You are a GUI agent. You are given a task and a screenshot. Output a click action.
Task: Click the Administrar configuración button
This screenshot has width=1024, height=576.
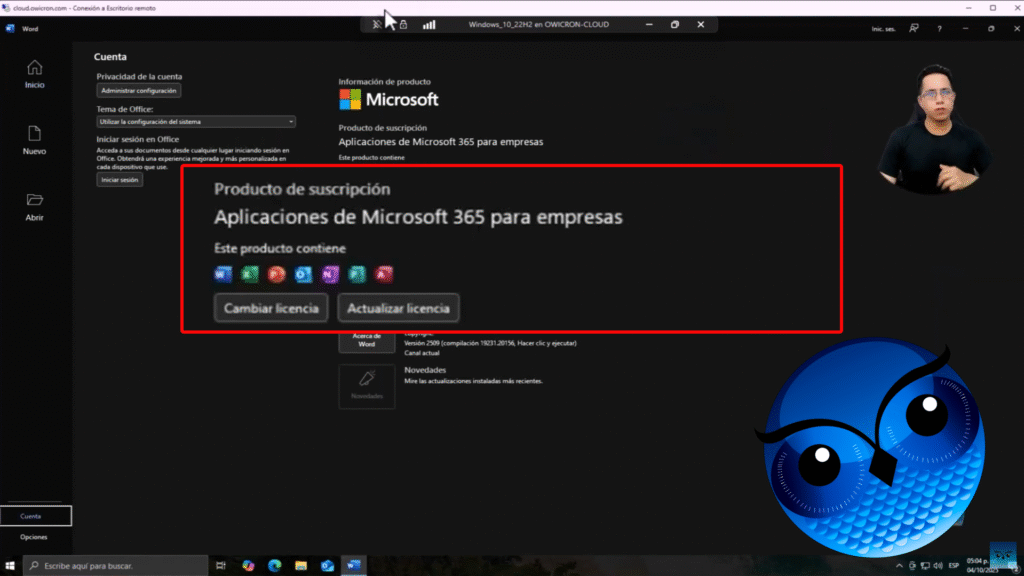click(139, 91)
